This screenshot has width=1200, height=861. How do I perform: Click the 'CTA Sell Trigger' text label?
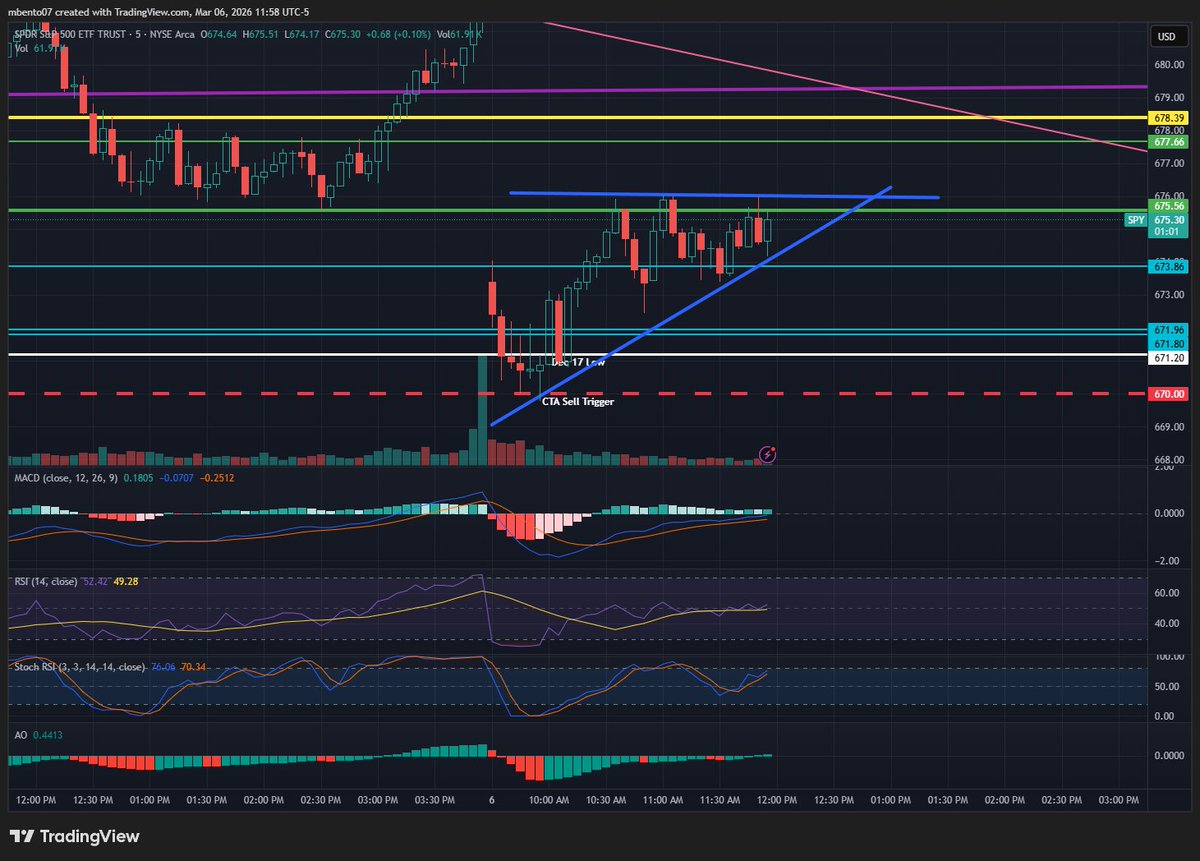[x=578, y=401]
